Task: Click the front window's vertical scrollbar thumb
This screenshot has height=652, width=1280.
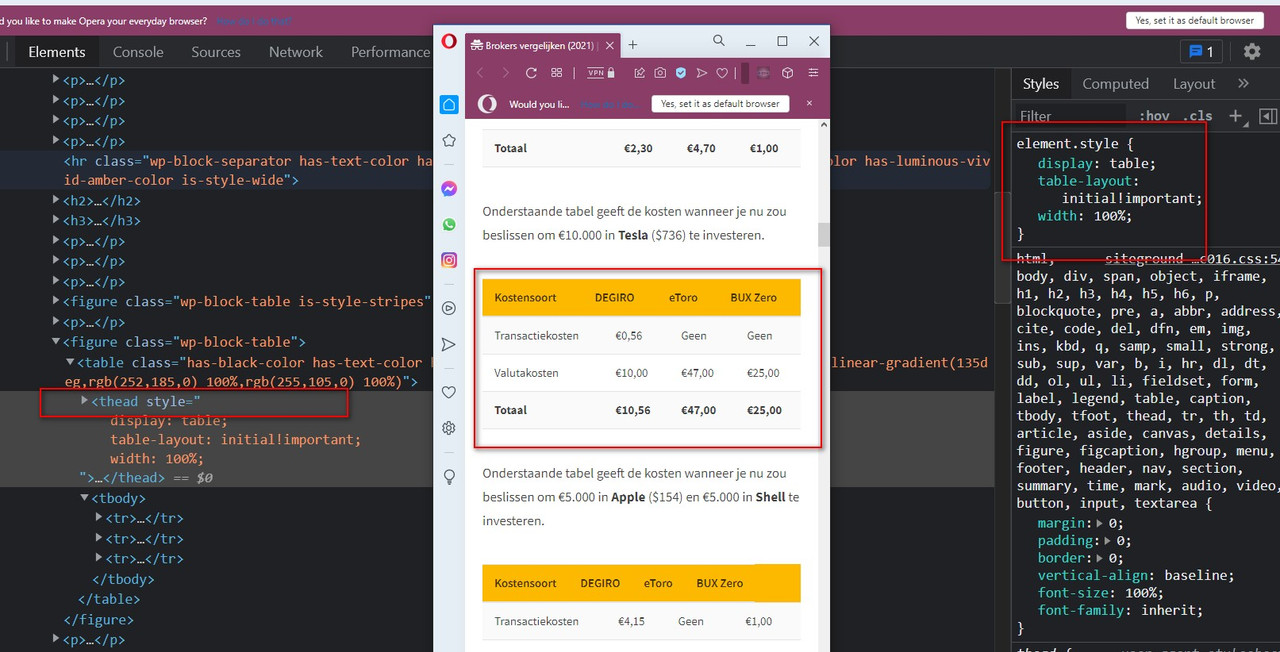Action: click(x=824, y=234)
